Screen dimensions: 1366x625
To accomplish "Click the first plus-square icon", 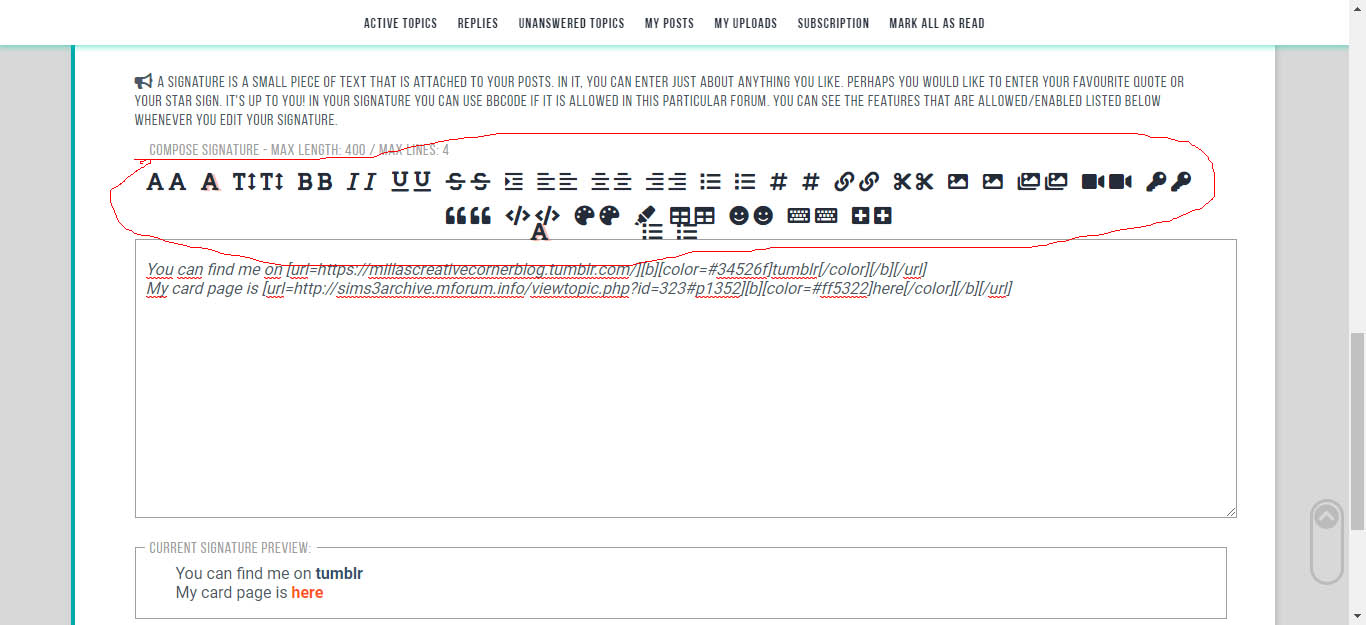I will [x=860, y=215].
